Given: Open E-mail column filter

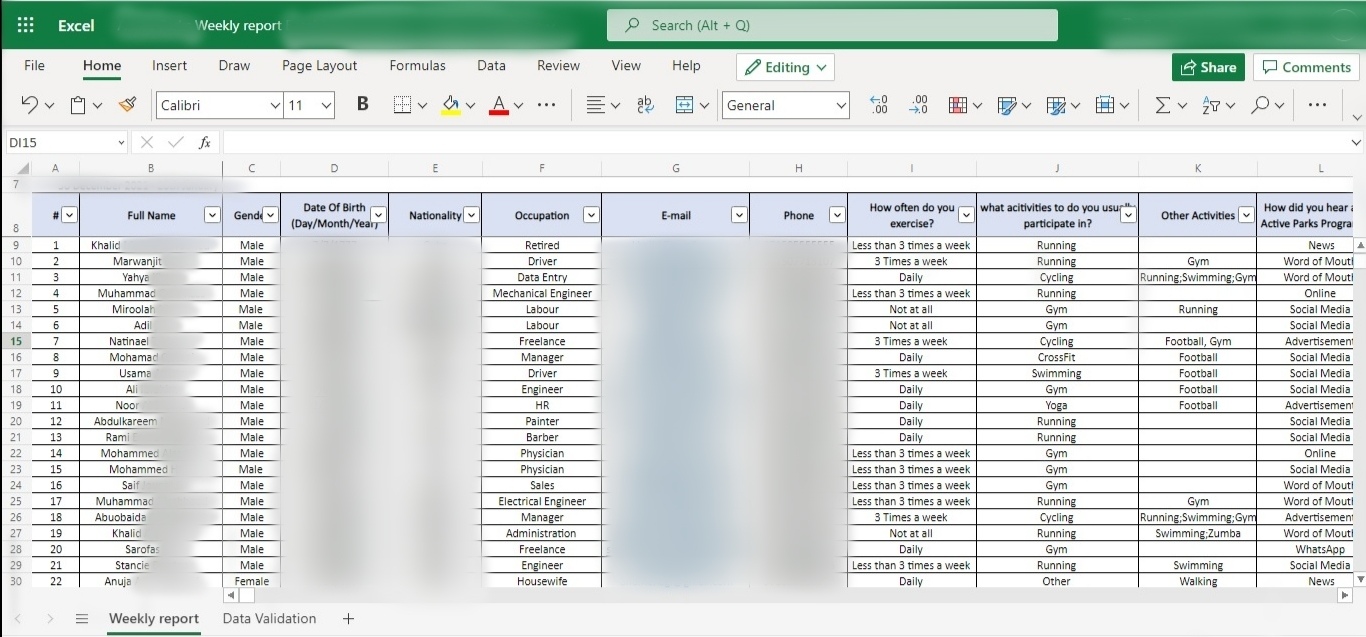Looking at the screenshot, I should click(x=739, y=215).
